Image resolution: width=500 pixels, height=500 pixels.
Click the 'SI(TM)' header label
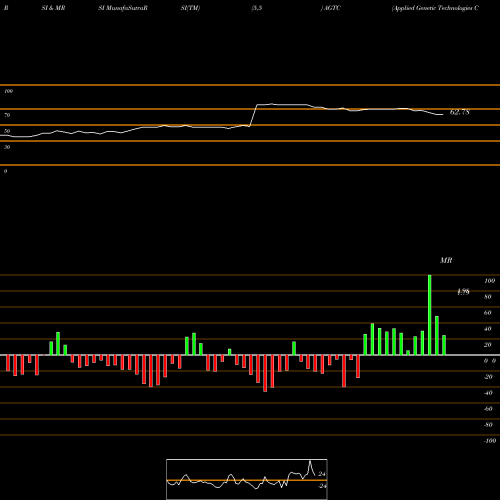click(190, 8)
